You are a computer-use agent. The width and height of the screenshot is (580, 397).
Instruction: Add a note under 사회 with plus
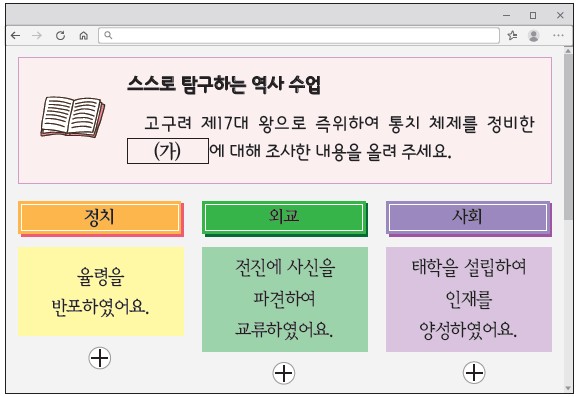[x=474, y=373]
